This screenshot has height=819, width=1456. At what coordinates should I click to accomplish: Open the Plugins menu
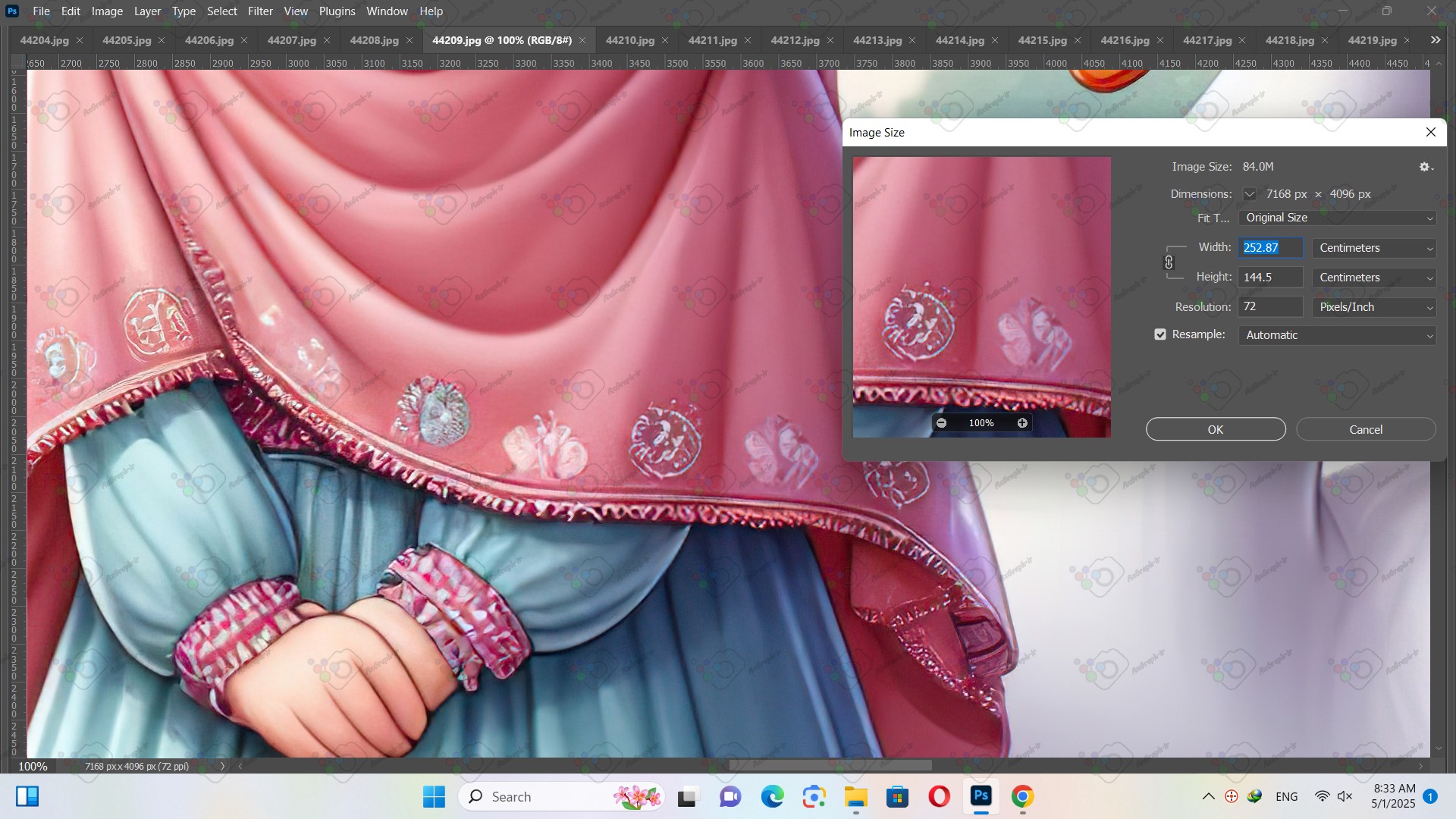tap(337, 11)
